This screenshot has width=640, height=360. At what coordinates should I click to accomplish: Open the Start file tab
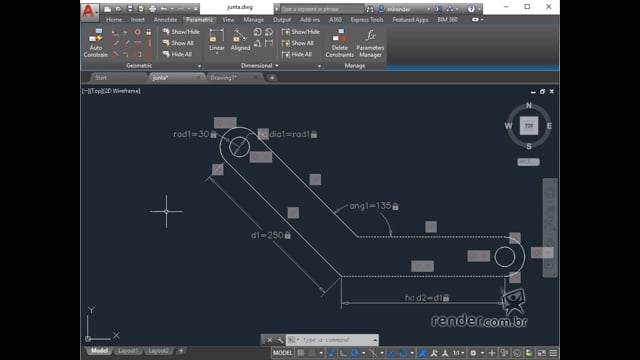click(x=101, y=78)
